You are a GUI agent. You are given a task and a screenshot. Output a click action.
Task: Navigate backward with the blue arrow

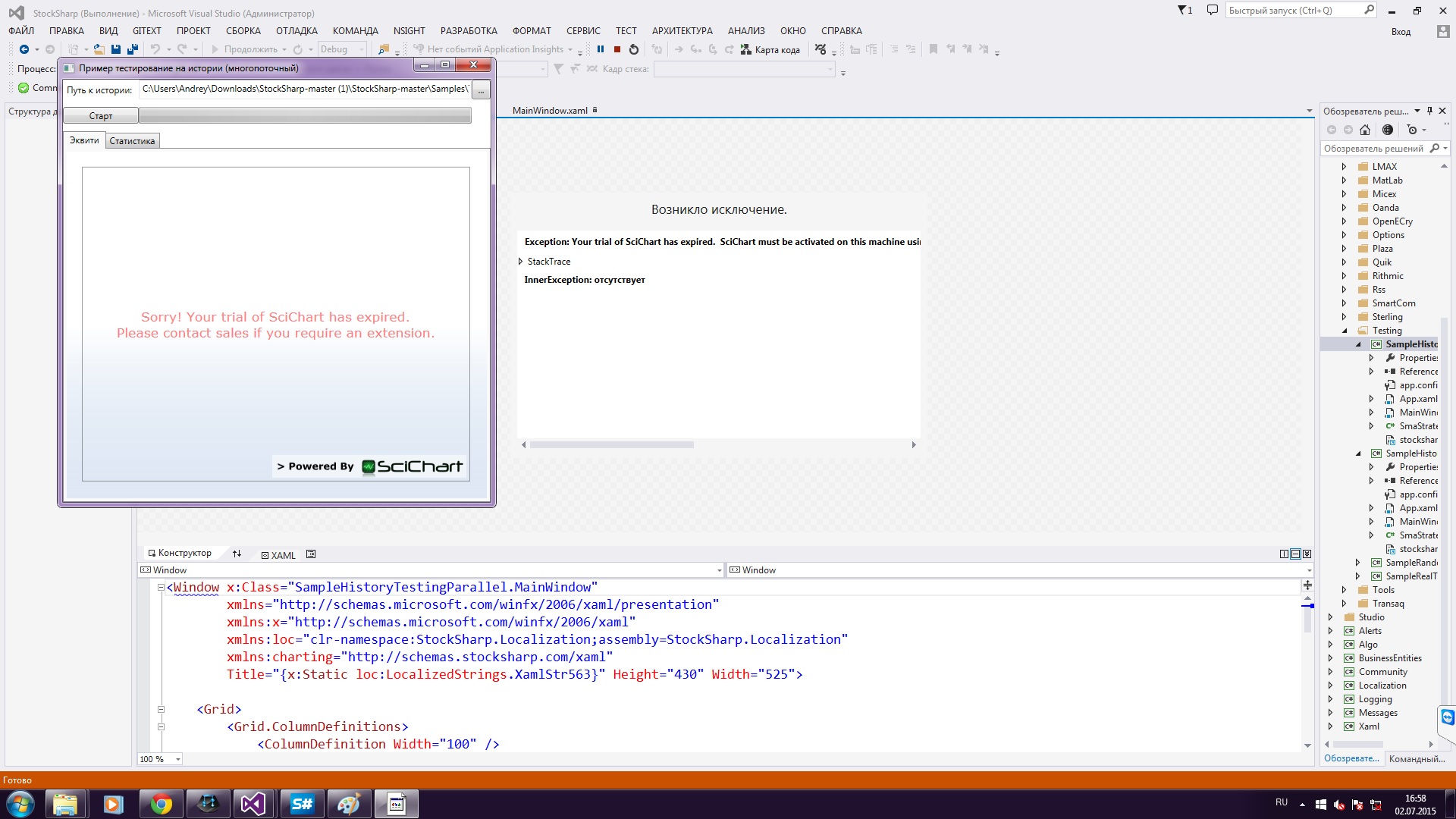(24, 49)
